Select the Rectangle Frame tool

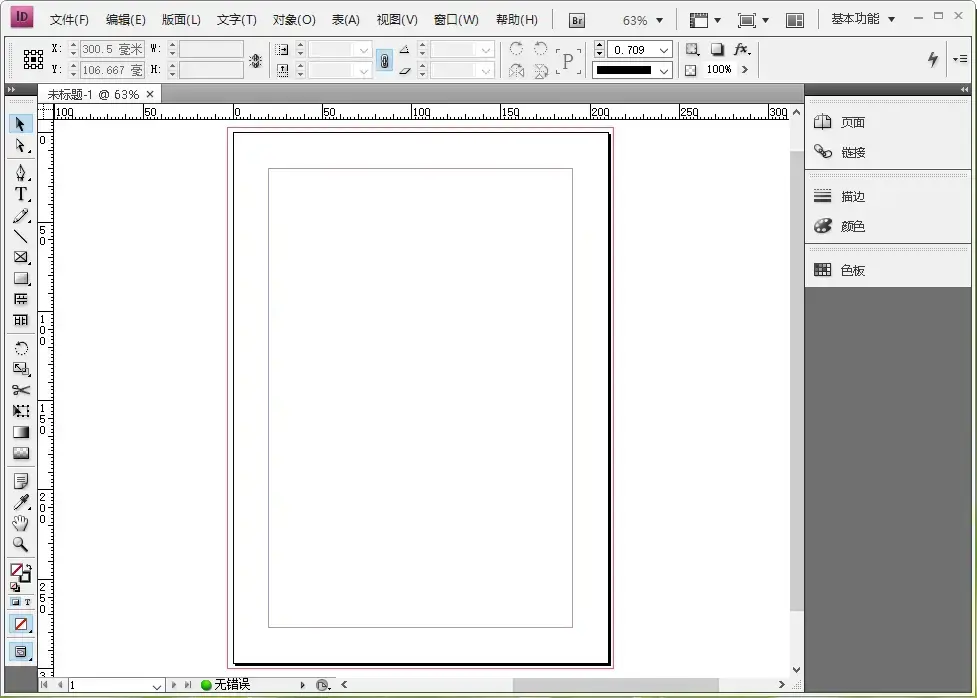(21, 257)
